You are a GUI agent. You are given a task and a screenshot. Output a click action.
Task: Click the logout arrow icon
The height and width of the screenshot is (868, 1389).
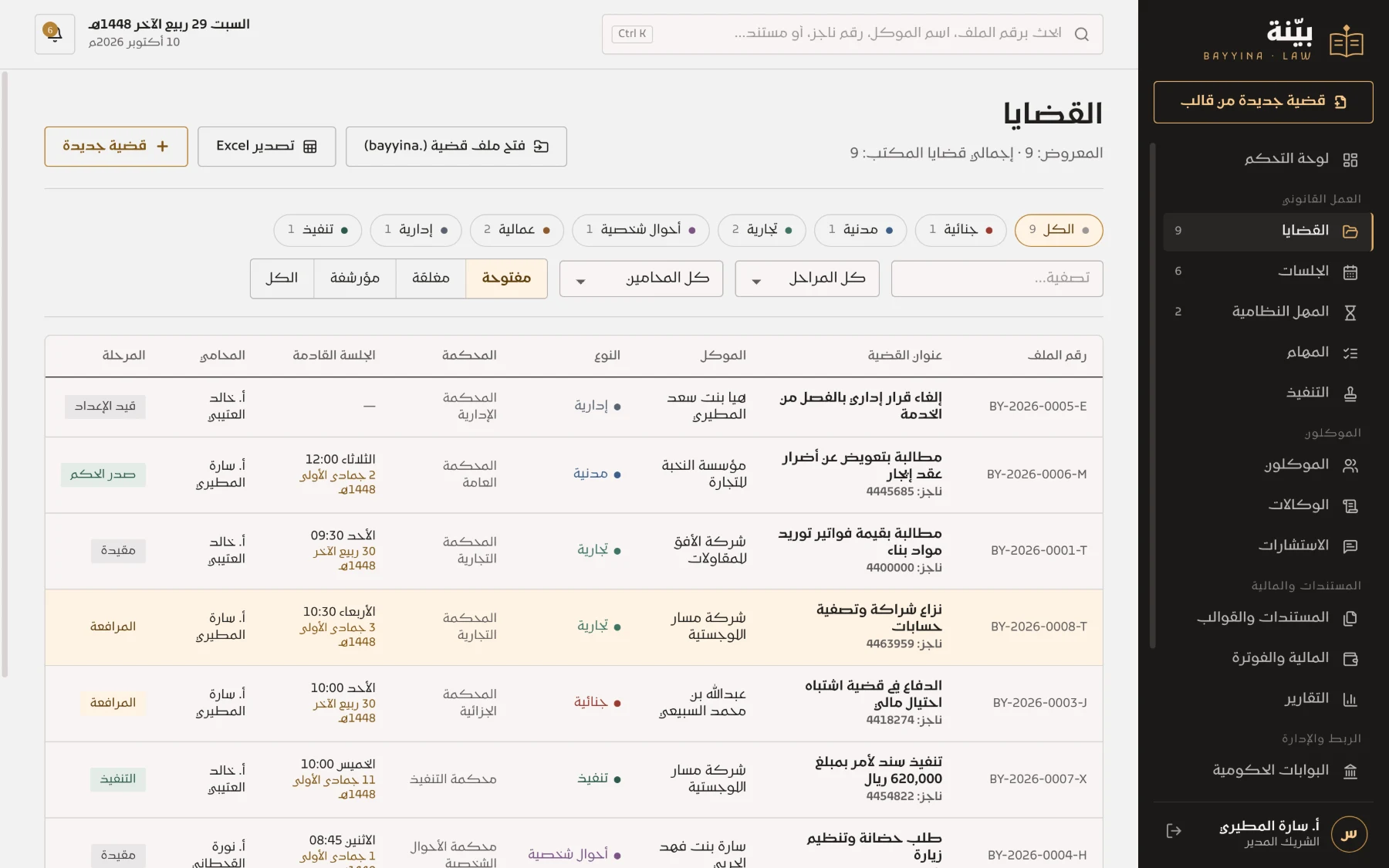click(1174, 831)
